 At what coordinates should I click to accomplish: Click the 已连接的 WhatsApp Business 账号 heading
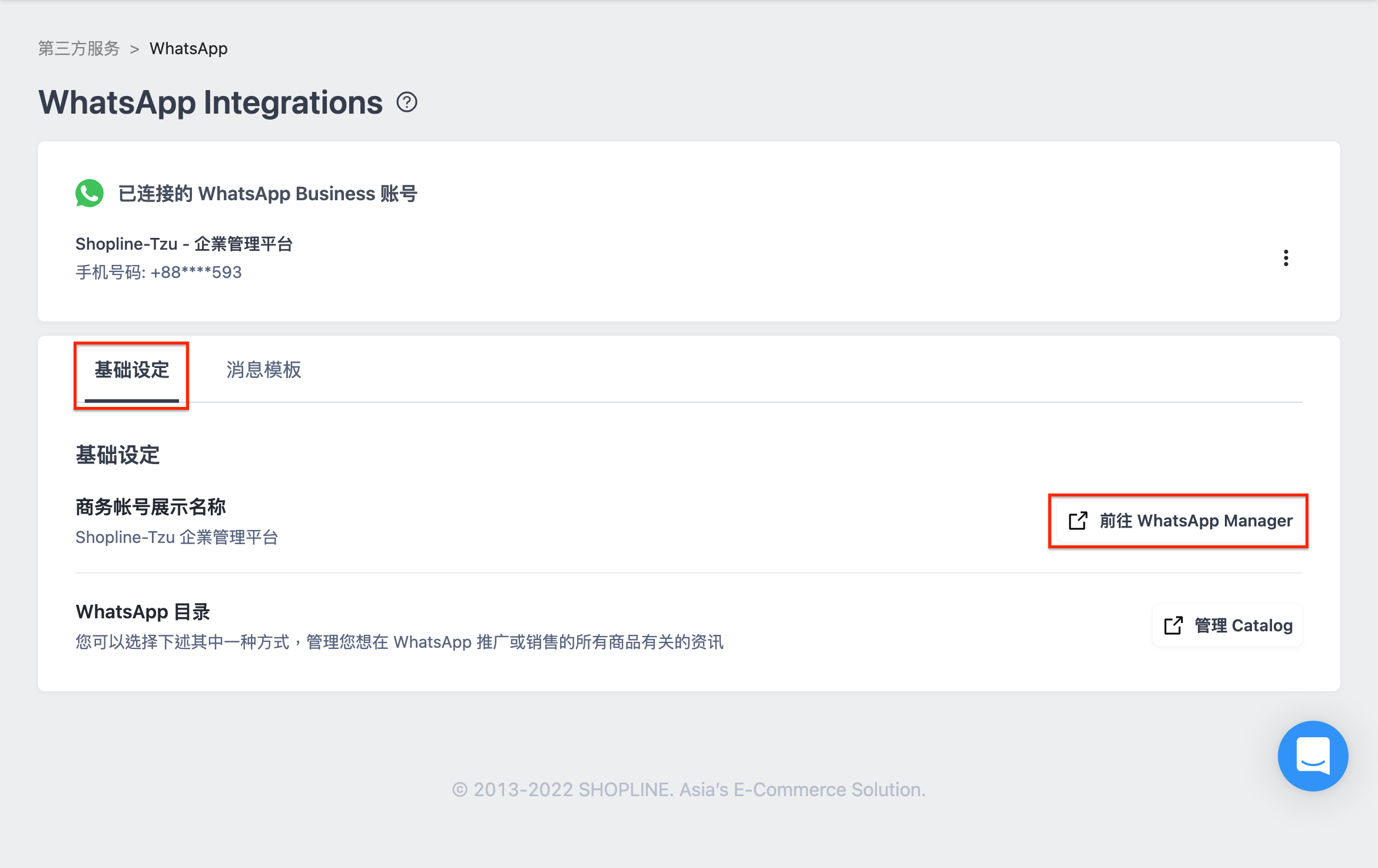pyautogui.click(x=265, y=193)
